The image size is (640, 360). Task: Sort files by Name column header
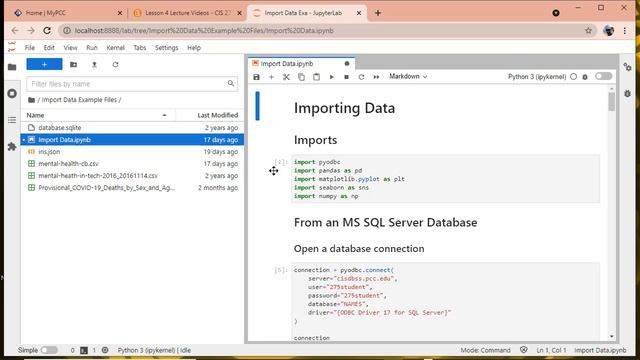coord(98,115)
